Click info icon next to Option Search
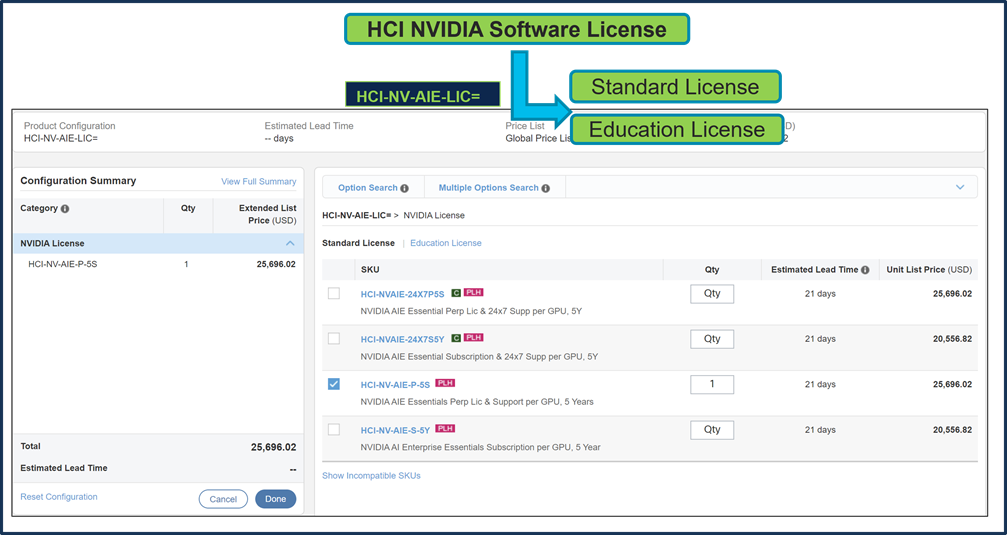Viewport: 1007px width, 535px height. [x=405, y=188]
